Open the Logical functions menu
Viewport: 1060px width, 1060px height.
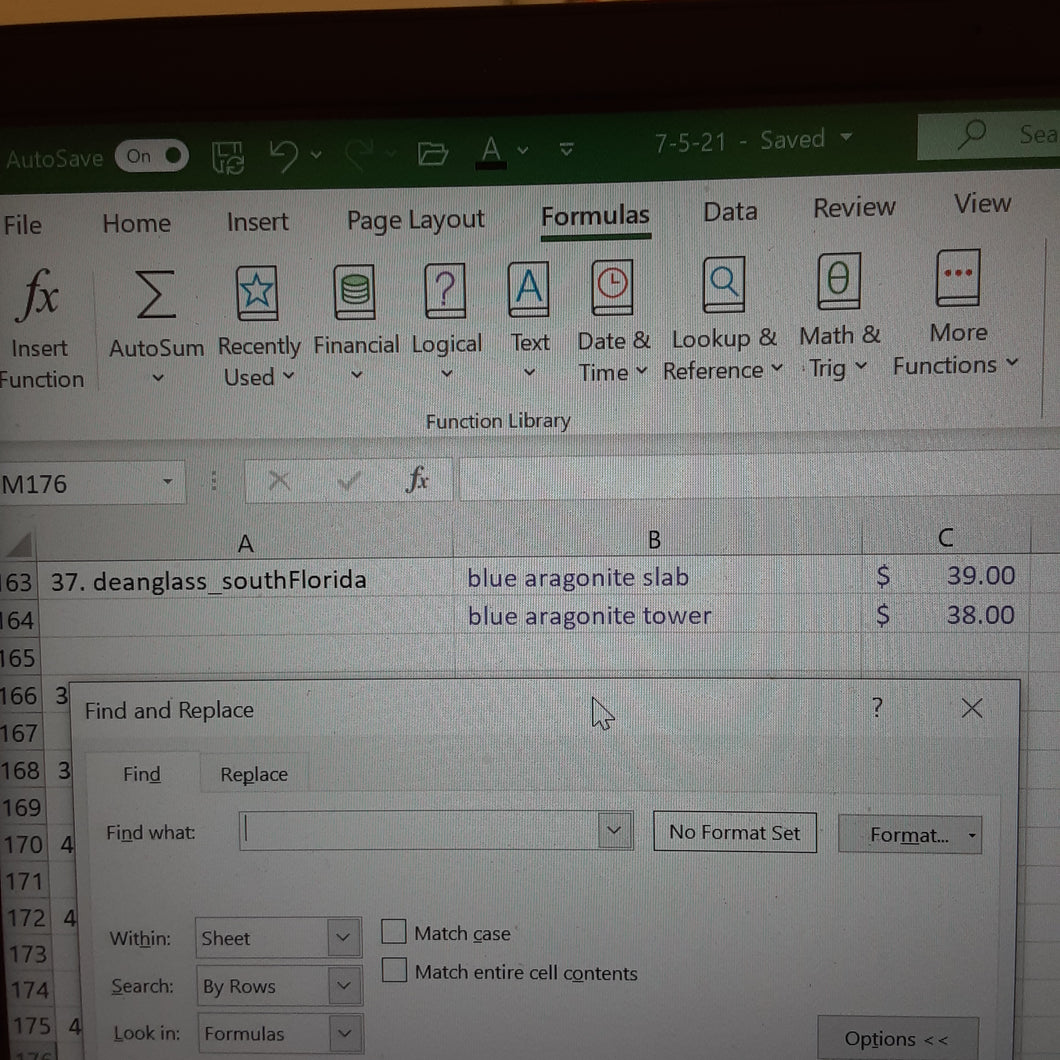[x=446, y=322]
